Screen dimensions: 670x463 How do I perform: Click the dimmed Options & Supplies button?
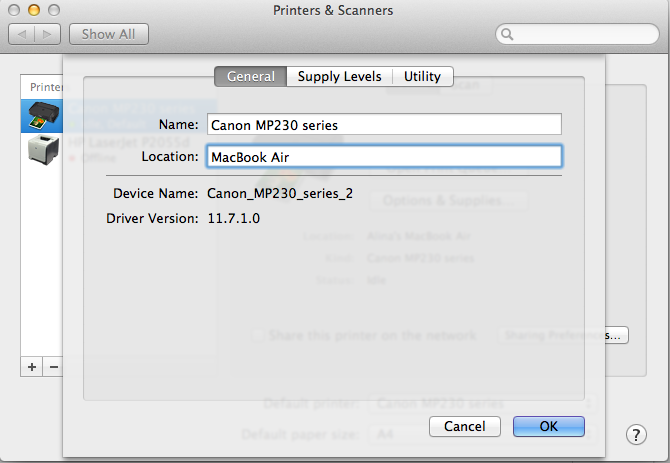(448, 200)
